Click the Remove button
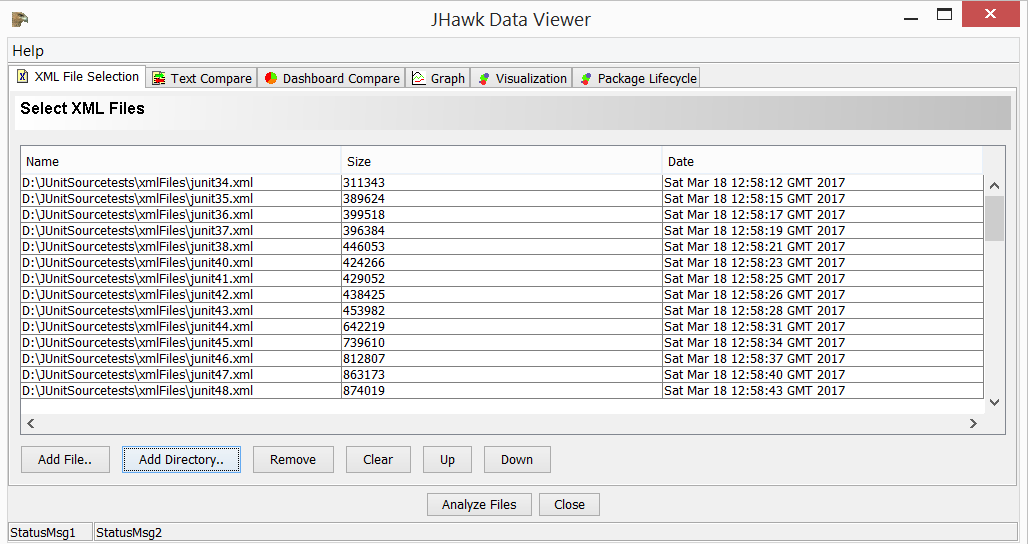Screen dimensions: 1028x544 pos(293,459)
